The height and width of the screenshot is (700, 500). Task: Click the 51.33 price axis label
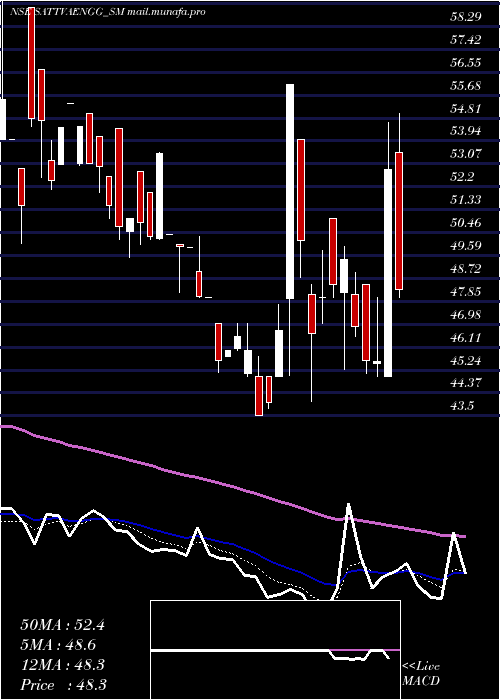[x=466, y=200]
